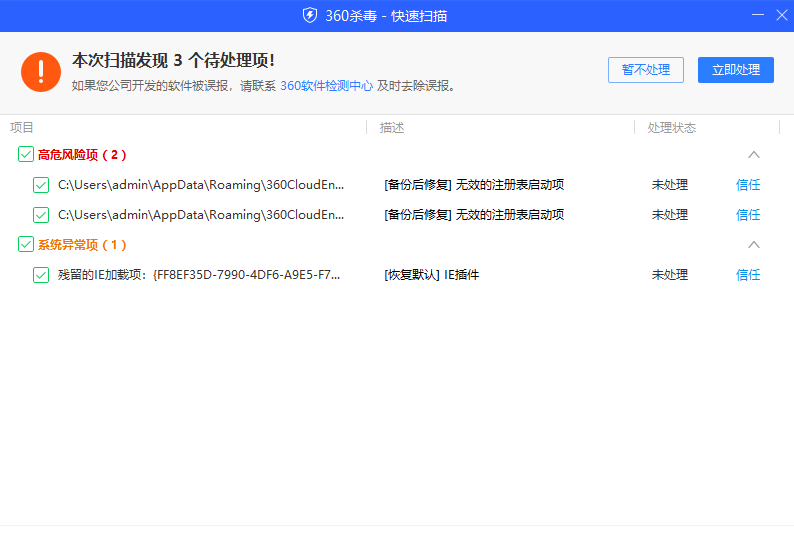This screenshot has width=794, height=545.
Task: Open the 360软件检测中心 link
Action: (x=326, y=86)
